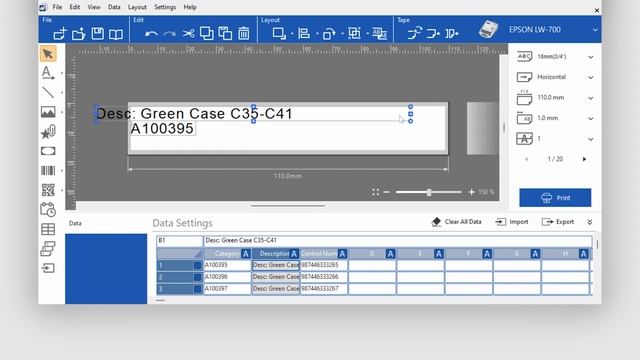
Task: Toggle the A marker on column F
Action: 487,254
